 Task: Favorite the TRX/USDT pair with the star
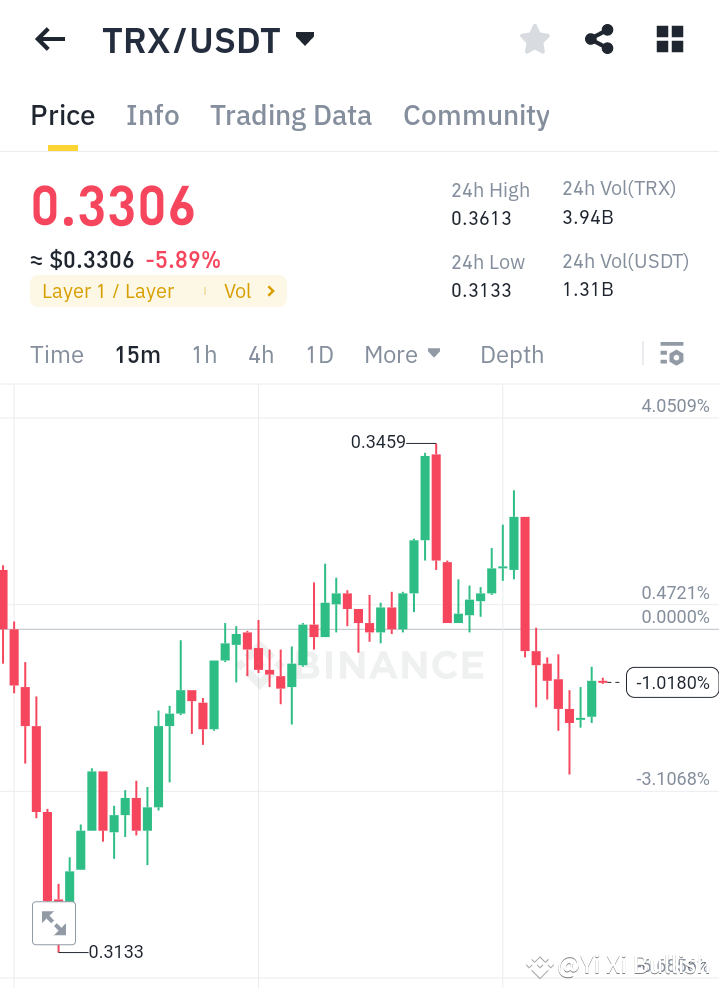pos(534,39)
